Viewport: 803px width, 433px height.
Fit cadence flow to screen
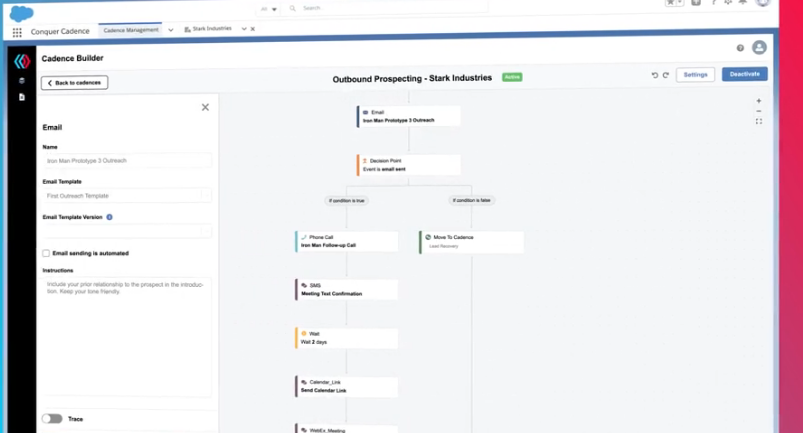tap(759, 122)
